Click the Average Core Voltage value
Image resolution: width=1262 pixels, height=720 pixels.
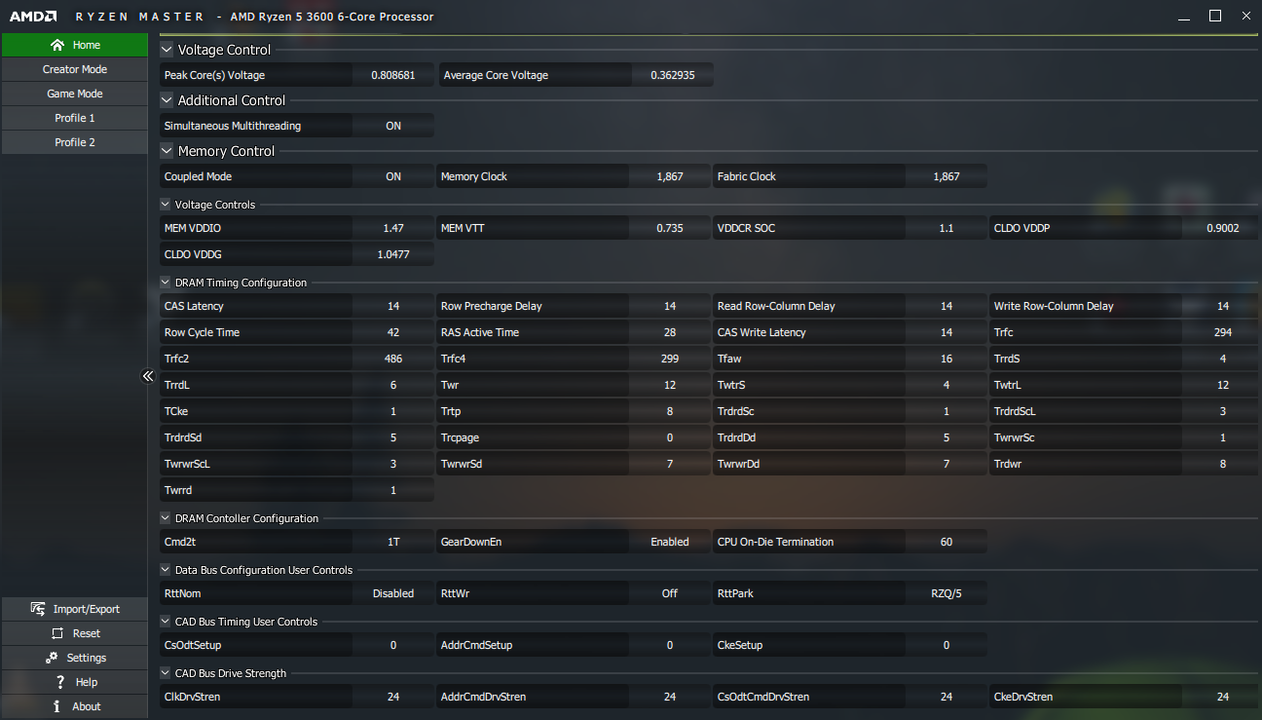coord(673,75)
